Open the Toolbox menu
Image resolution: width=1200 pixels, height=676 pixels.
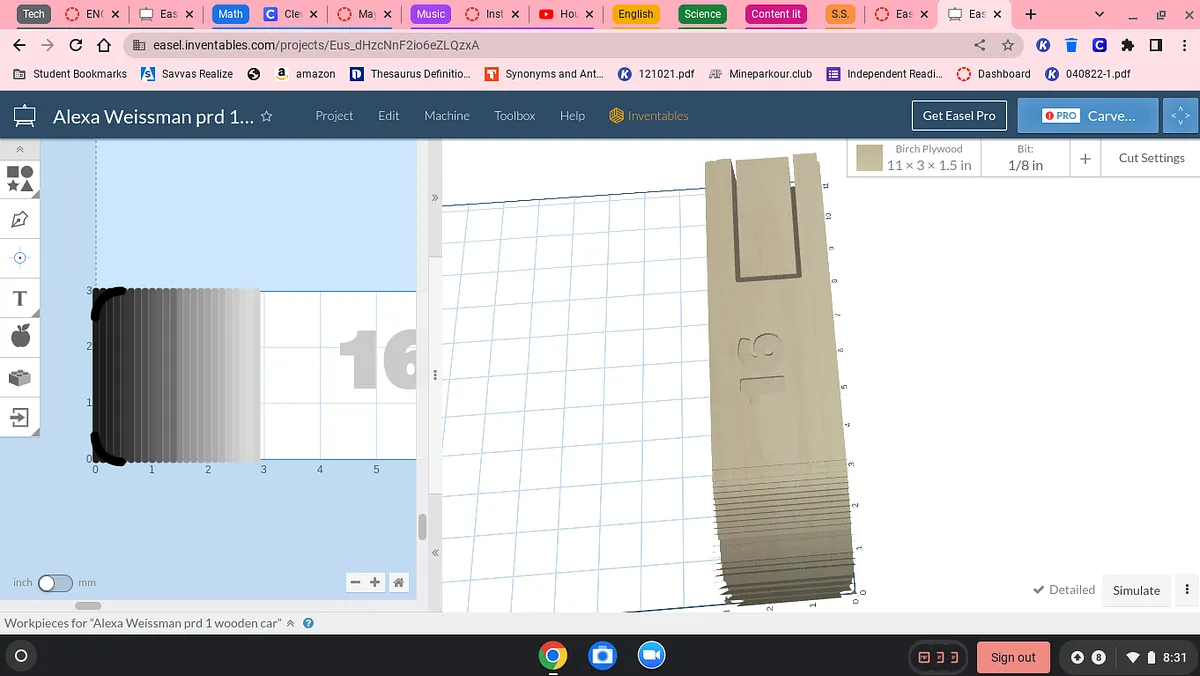(514, 116)
